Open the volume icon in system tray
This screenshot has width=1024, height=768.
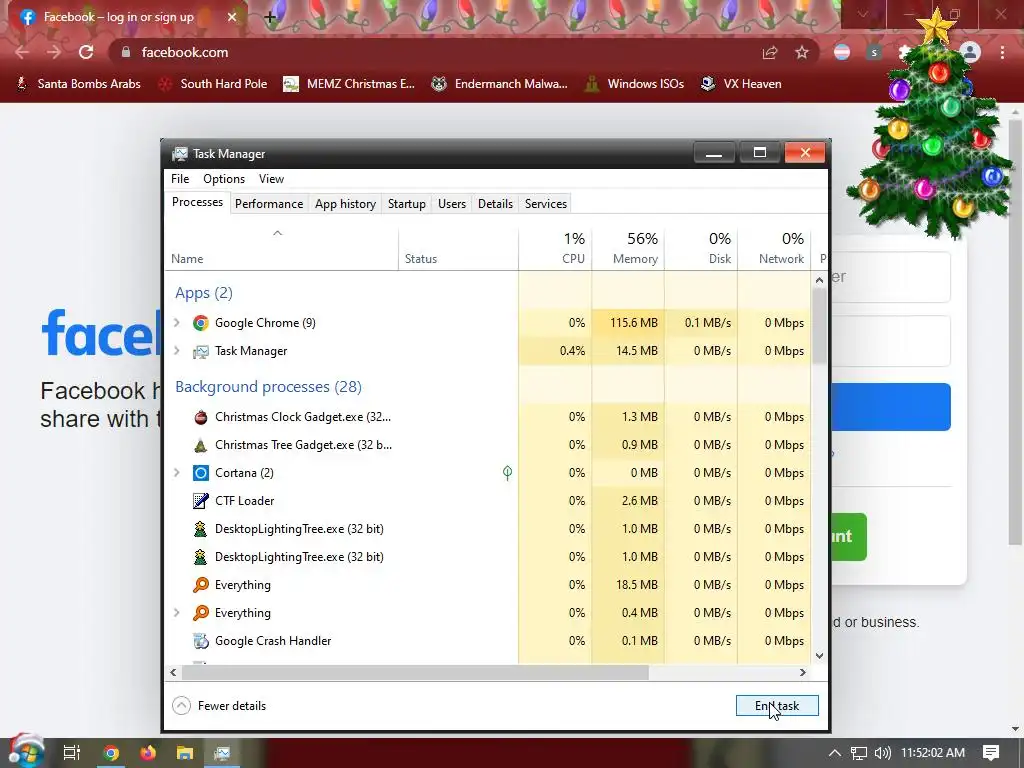tap(882, 753)
